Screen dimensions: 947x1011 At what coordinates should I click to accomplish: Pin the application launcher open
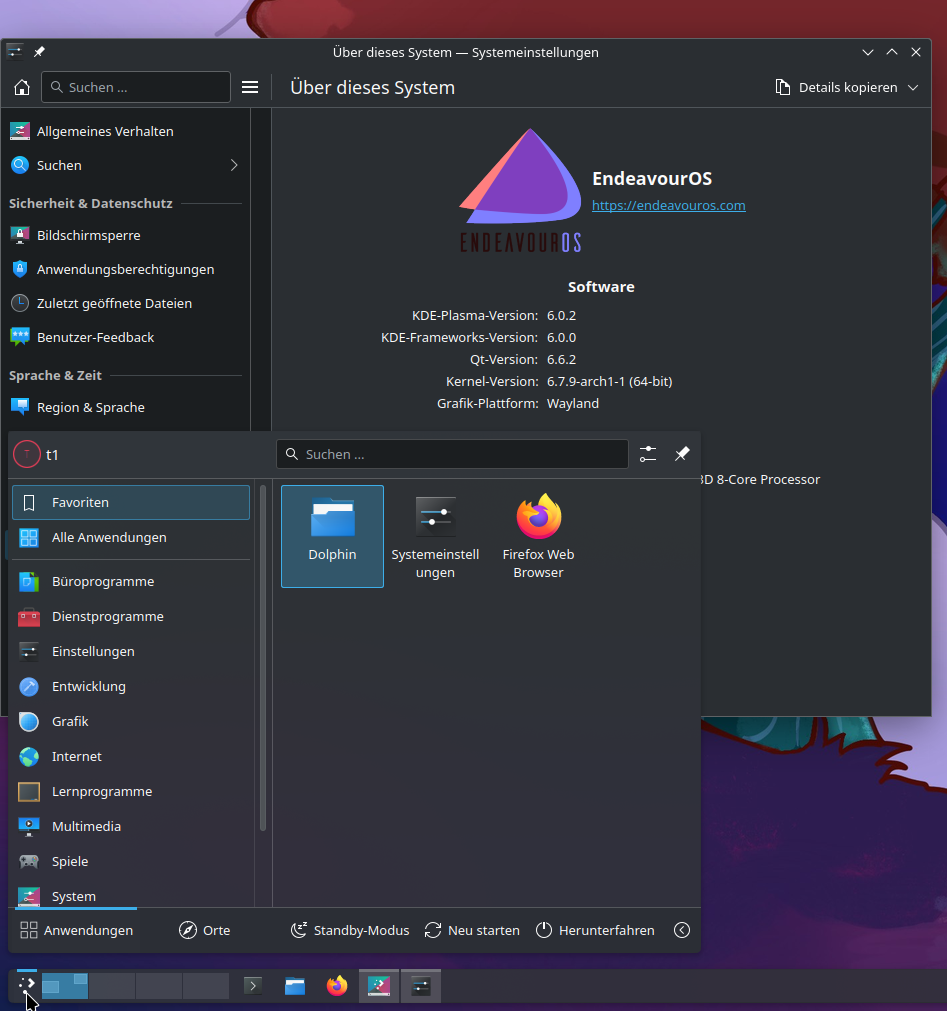pos(682,454)
